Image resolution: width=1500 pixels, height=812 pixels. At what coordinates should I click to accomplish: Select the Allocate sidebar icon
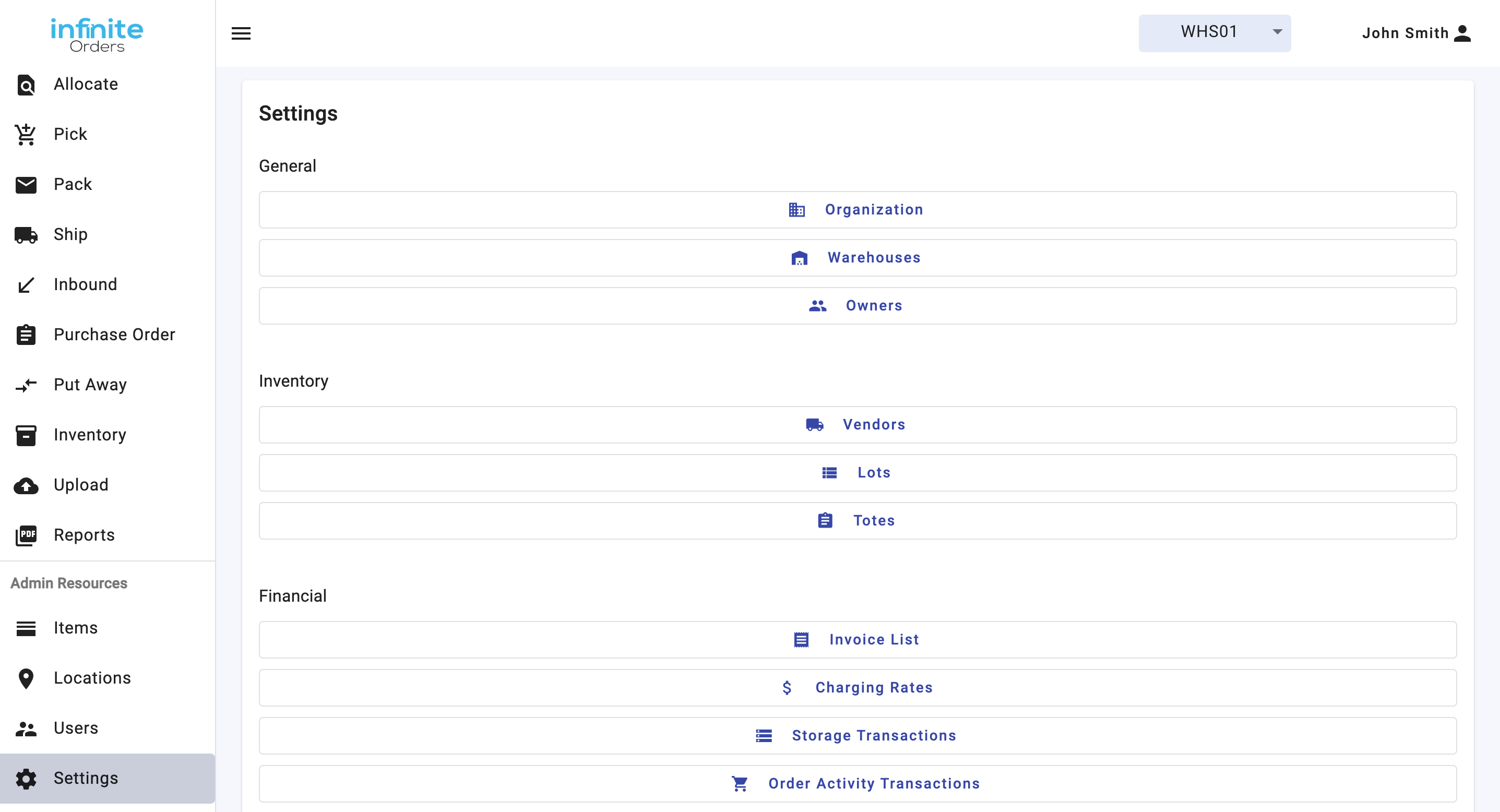[x=26, y=85]
